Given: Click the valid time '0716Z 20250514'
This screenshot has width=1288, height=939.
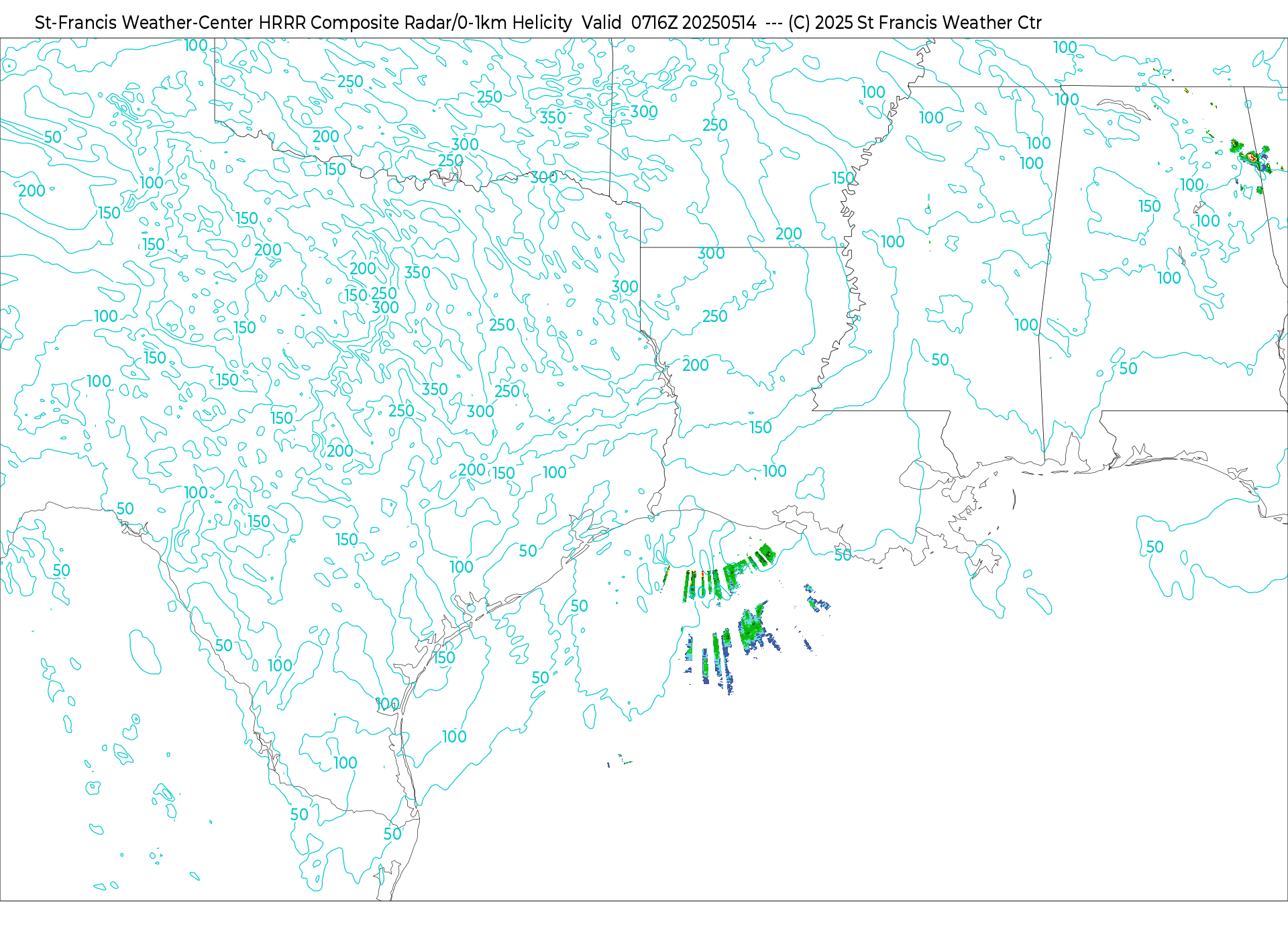Looking at the screenshot, I should coord(694,23).
